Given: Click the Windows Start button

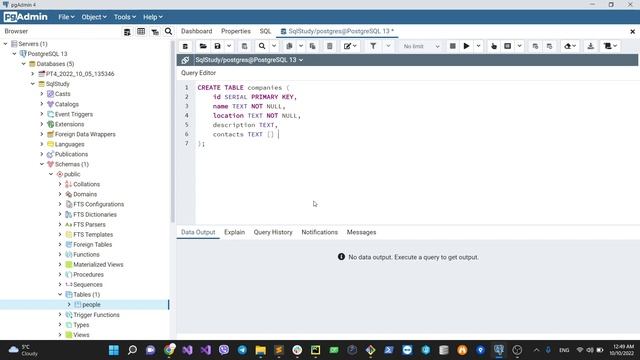Looking at the screenshot, I should 114,350.
